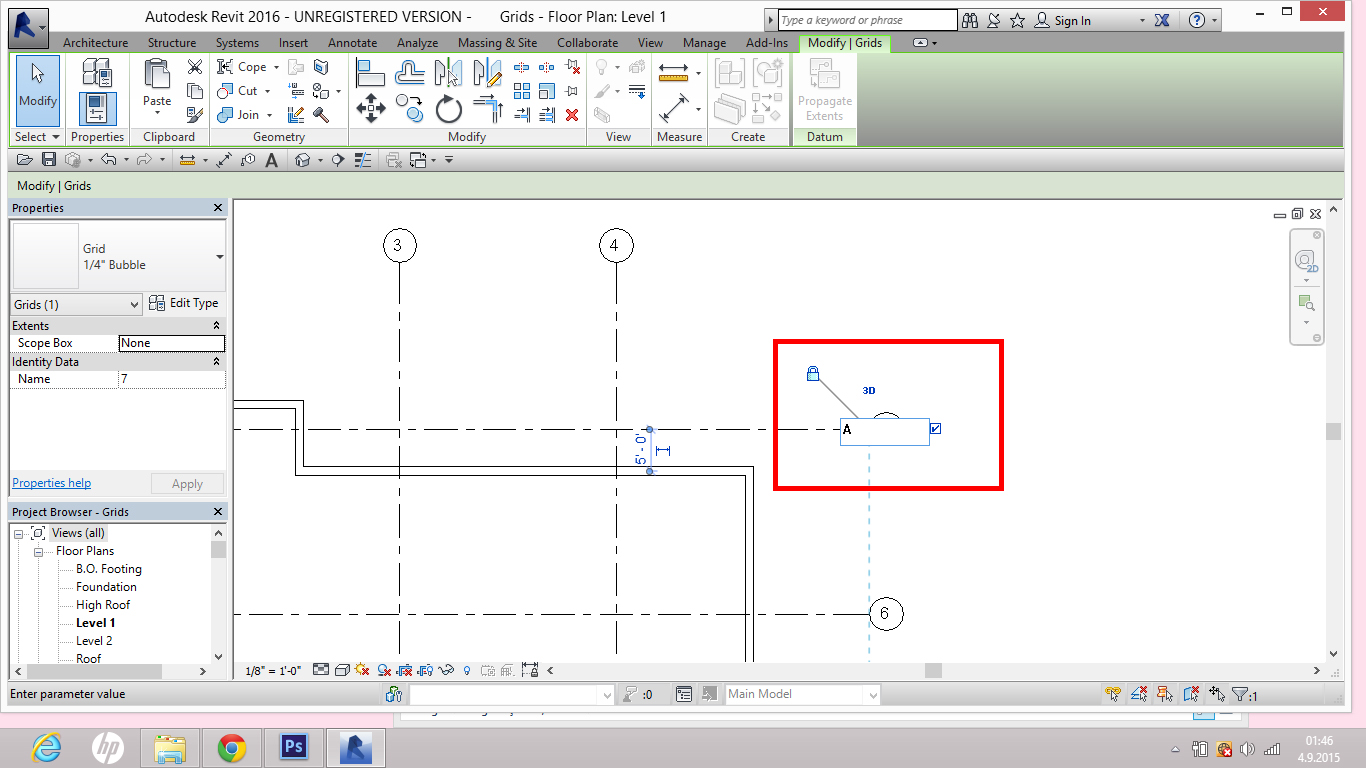
Task: Select the Move tool icon
Action: tap(370, 108)
